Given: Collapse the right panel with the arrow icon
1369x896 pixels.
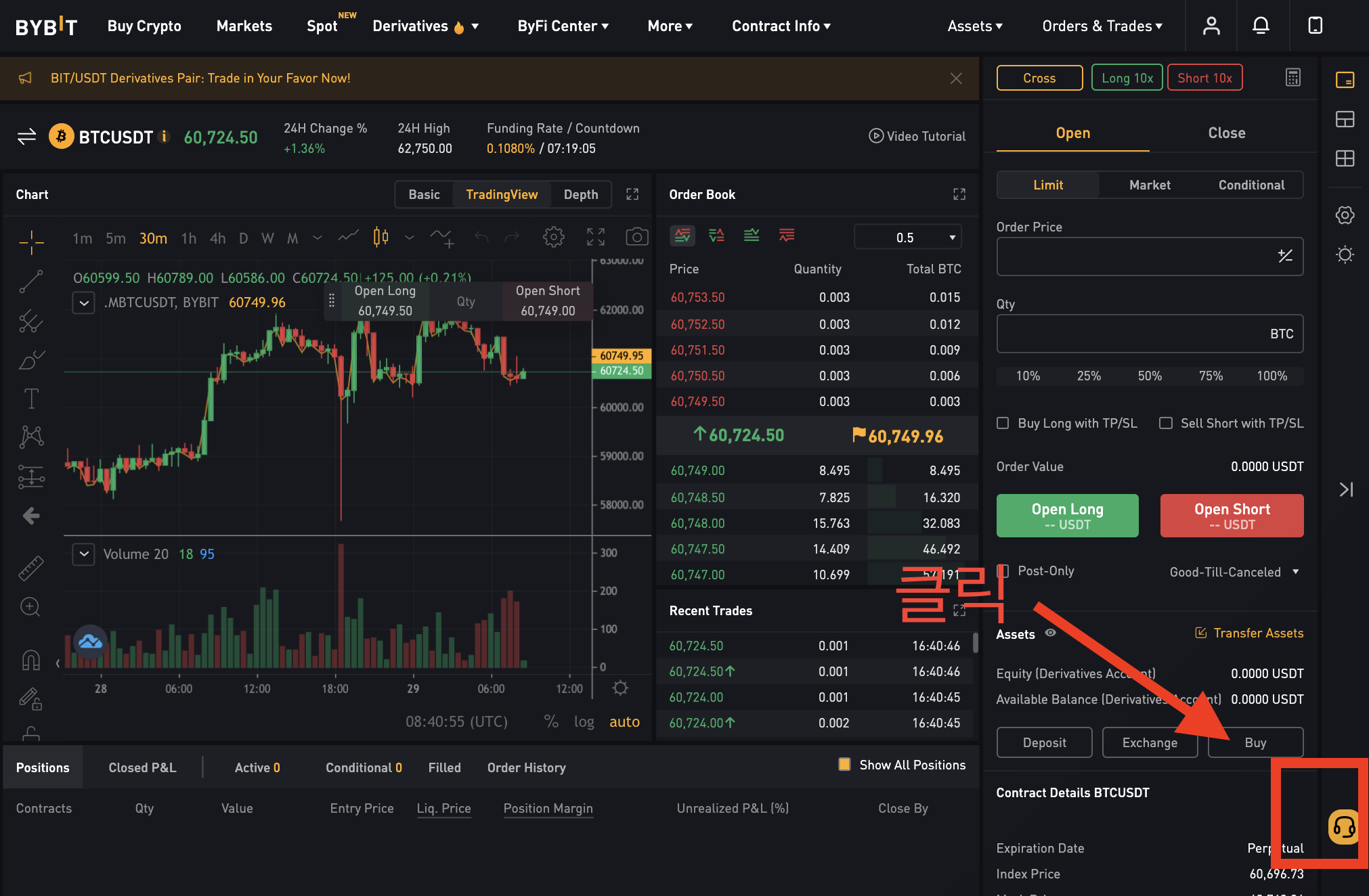Looking at the screenshot, I should (1346, 489).
